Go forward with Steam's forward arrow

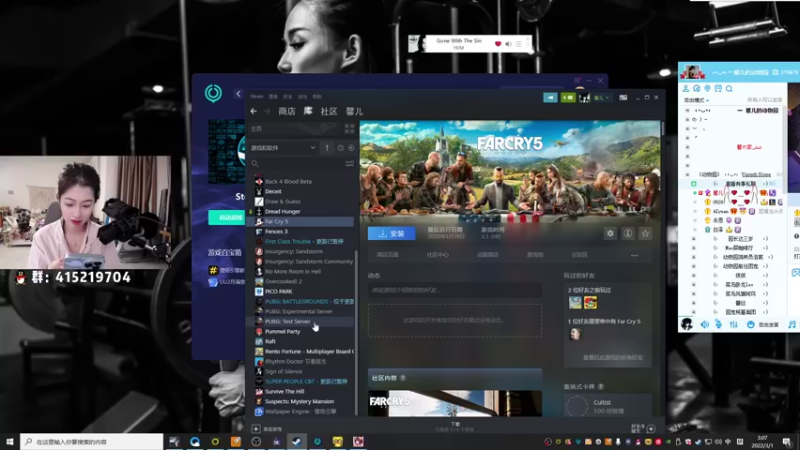pyautogui.click(x=267, y=111)
